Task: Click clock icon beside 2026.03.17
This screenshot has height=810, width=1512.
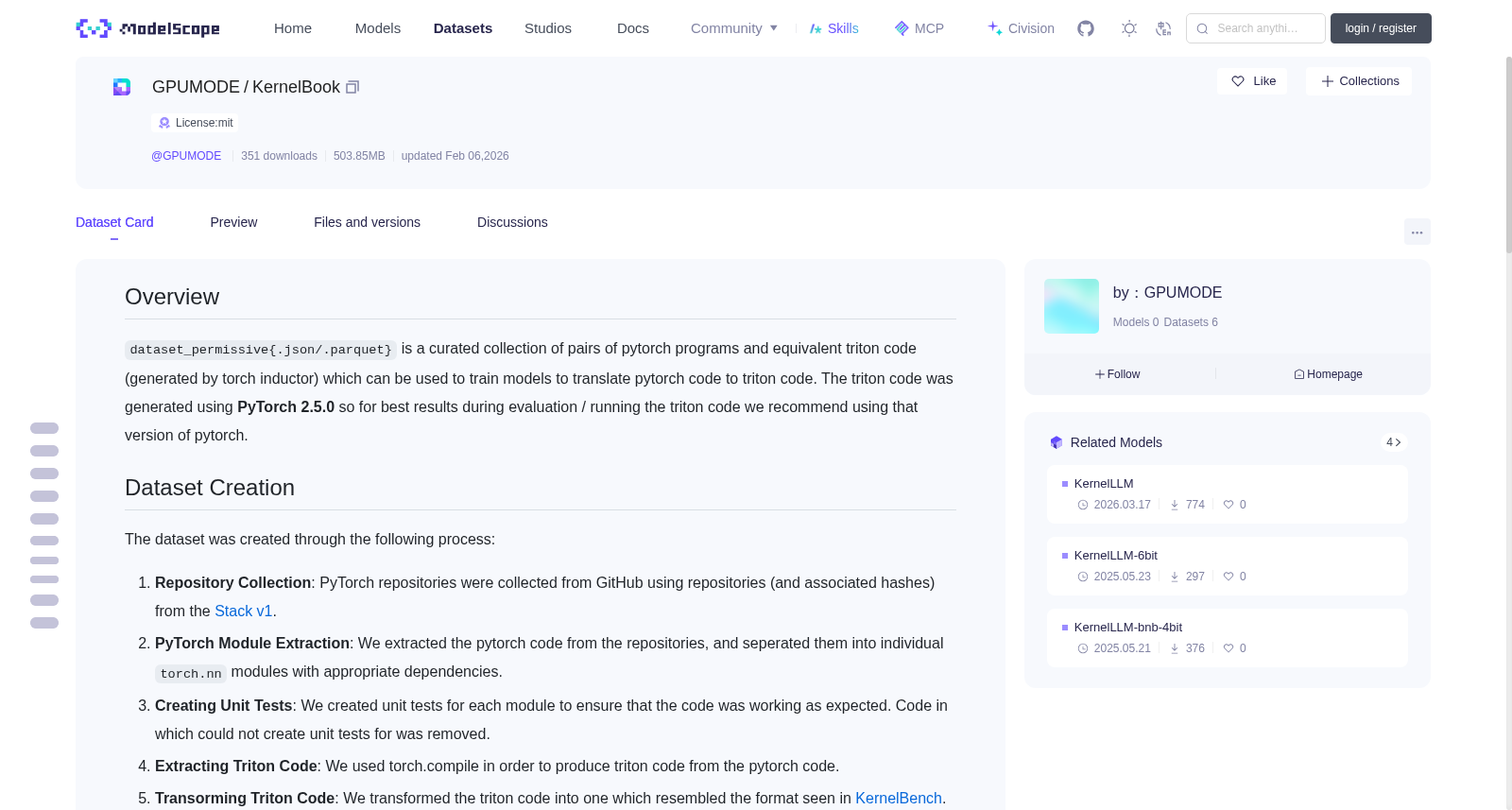Action: [1083, 505]
